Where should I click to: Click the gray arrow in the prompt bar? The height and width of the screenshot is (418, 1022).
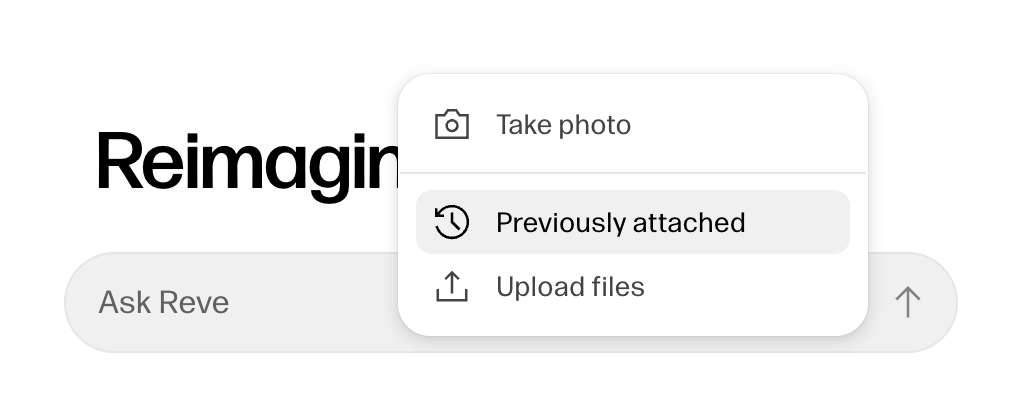[907, 303]
